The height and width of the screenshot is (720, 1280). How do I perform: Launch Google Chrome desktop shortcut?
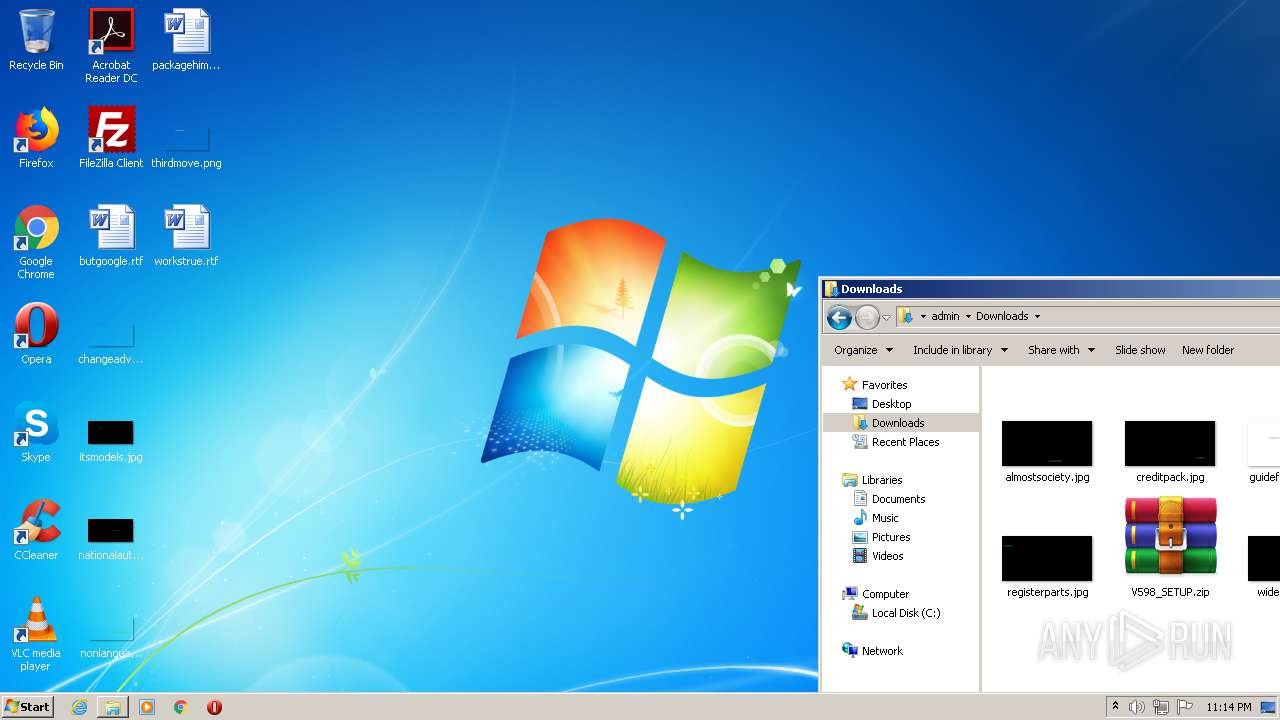[36, 242]
